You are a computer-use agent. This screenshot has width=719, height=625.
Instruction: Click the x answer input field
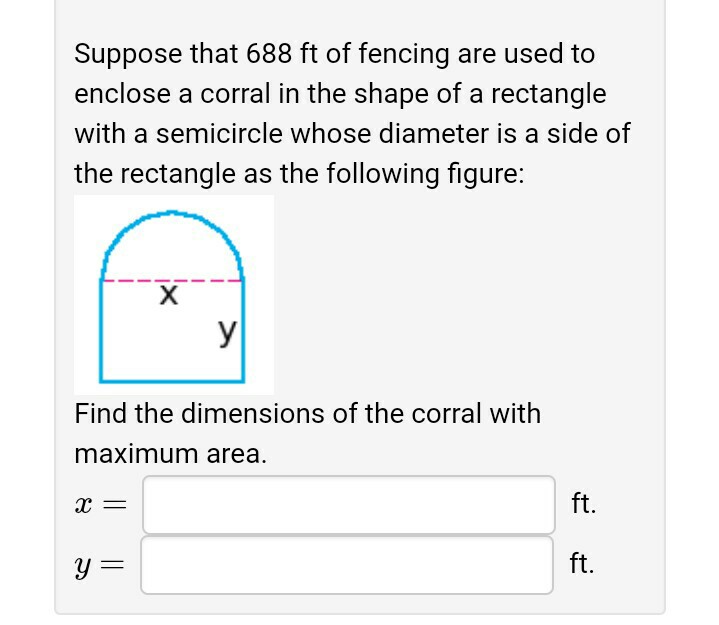coord(348,505)
